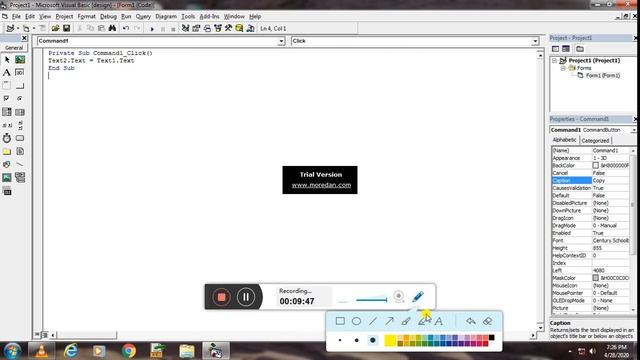Image resolution: width=640 pixels, height=360 pixels.
Task: Choose the smallest pen size dot
Action: [340, 340]
